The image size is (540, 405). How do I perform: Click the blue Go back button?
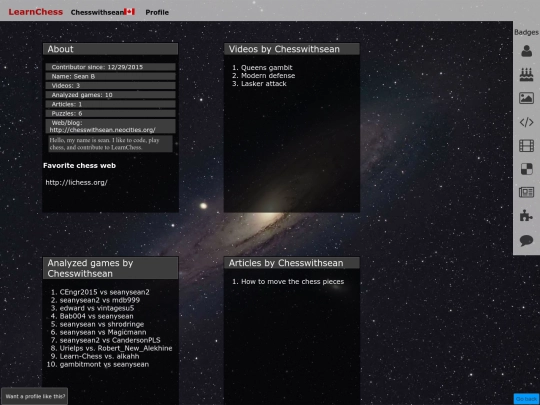click(x=527, y=399)
